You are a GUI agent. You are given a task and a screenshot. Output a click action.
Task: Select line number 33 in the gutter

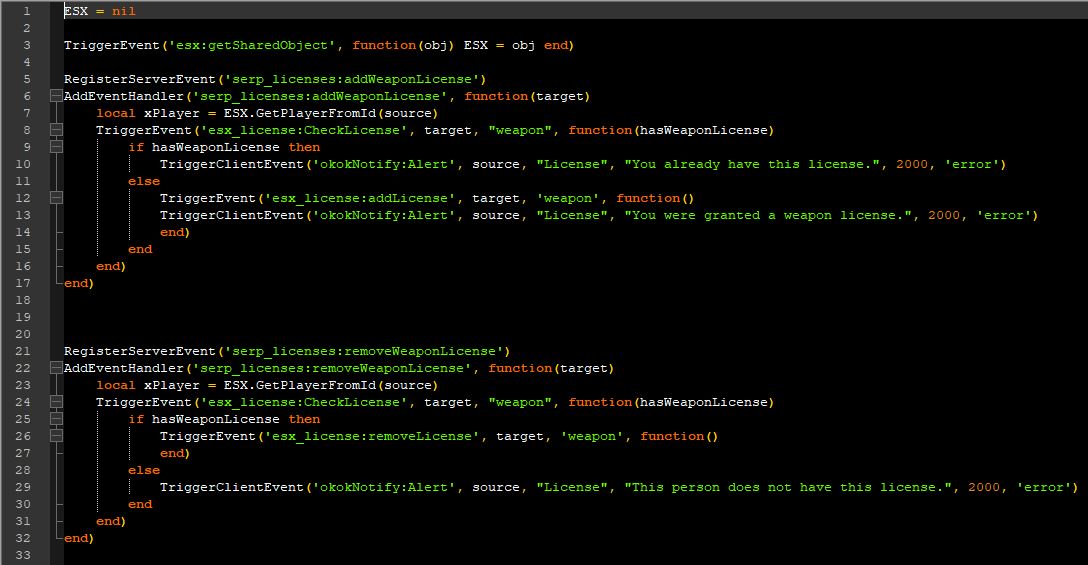[23, 555]
